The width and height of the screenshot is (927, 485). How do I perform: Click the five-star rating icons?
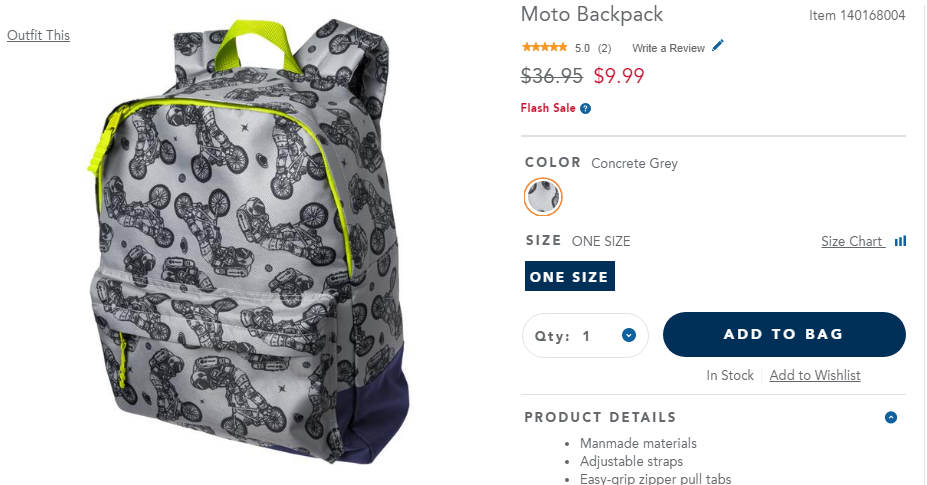(544, 47)
